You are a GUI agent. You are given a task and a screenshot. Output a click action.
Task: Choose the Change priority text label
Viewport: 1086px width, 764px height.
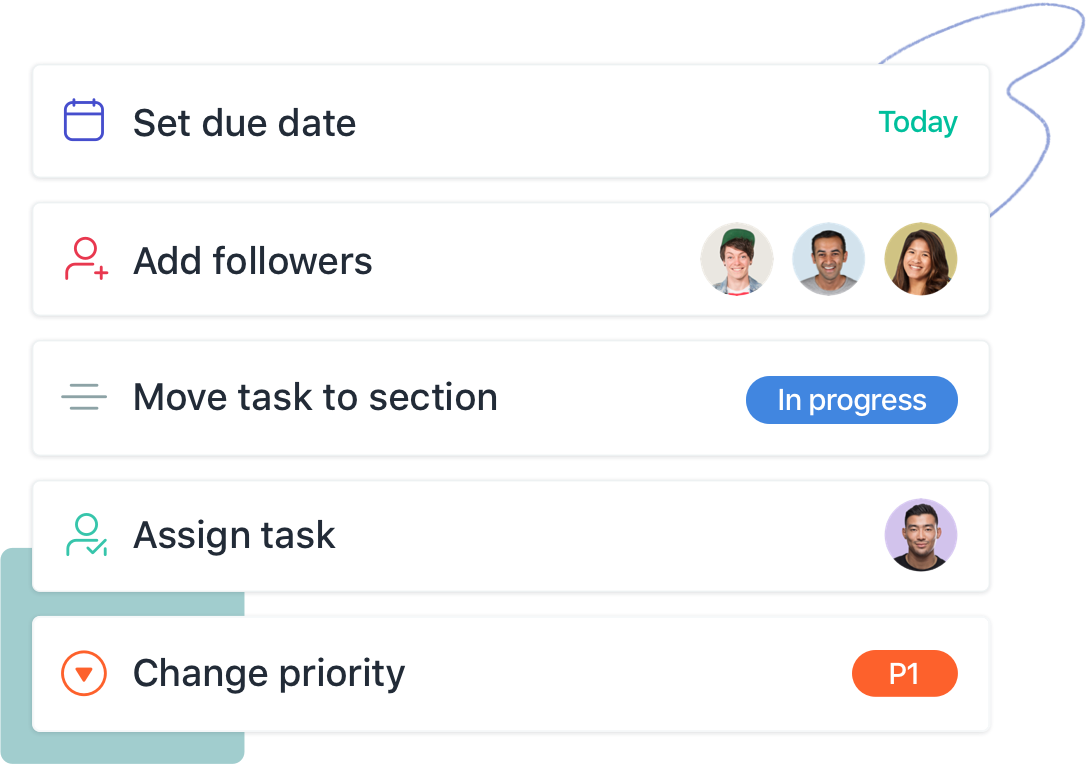[269, 674]
